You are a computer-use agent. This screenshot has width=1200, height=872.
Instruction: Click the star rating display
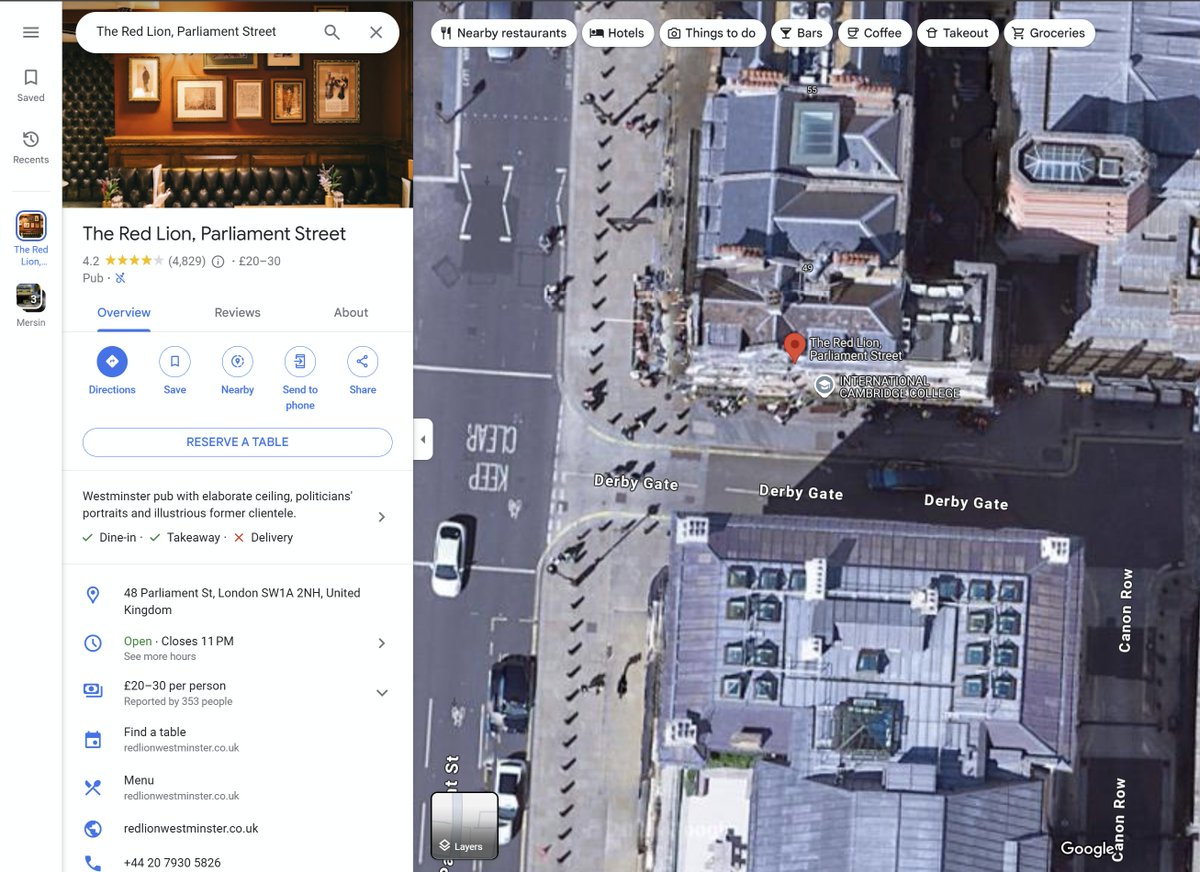point(134,261)
